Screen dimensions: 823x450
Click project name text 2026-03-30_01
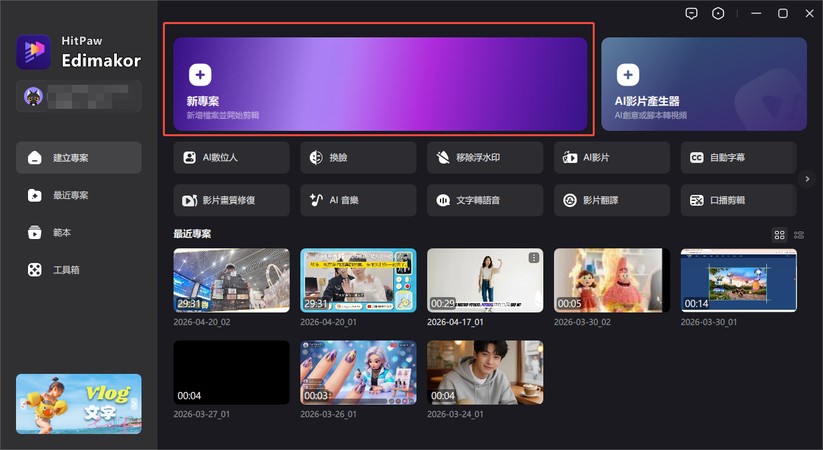[x=709, y=322]
